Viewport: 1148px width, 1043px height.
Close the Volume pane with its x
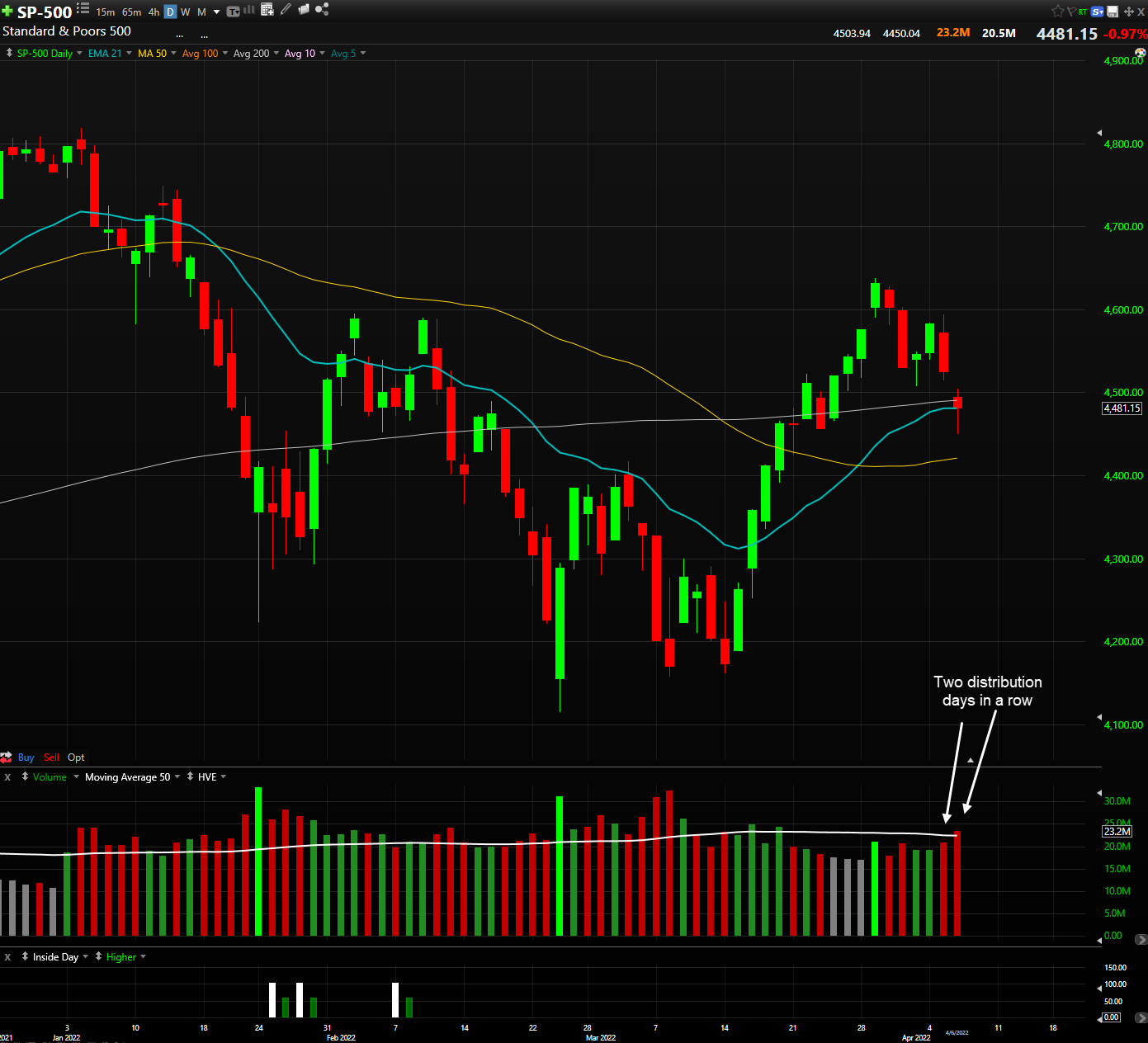(x=7, y=777)
